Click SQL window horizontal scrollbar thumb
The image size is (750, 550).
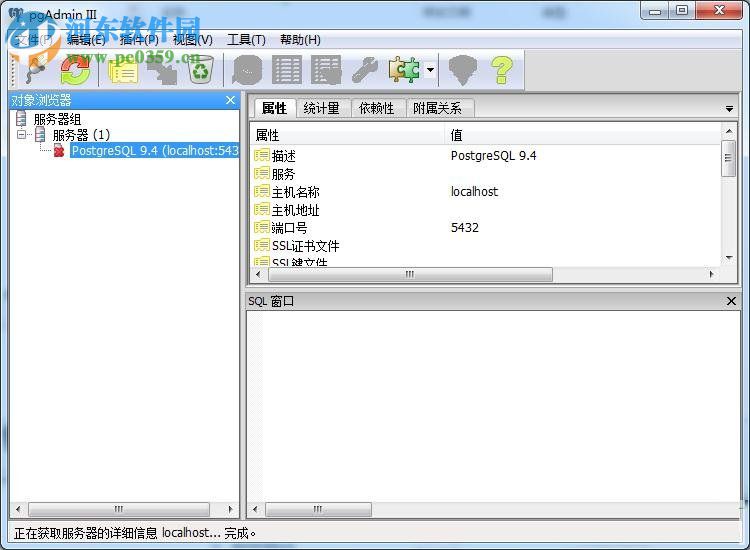(x=318, y=509)
